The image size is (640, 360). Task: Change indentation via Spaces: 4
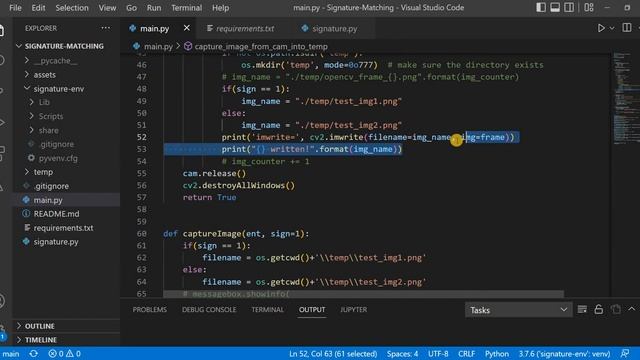(x=402, y=354)
